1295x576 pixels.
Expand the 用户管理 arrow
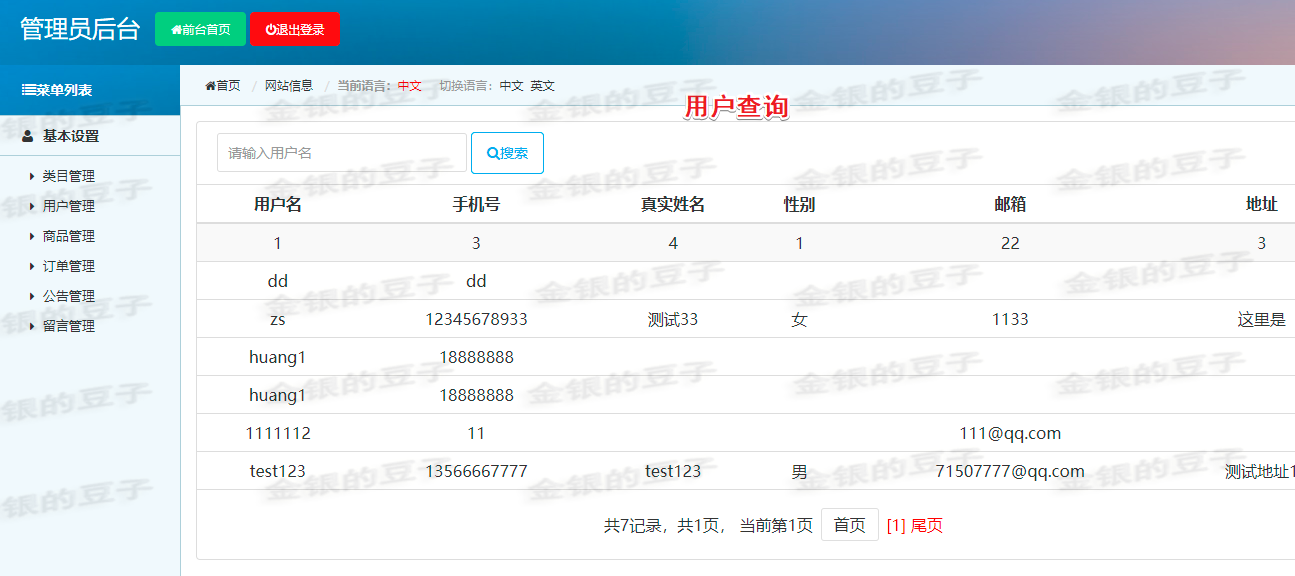pyautogui.click(x=32, y=206)
